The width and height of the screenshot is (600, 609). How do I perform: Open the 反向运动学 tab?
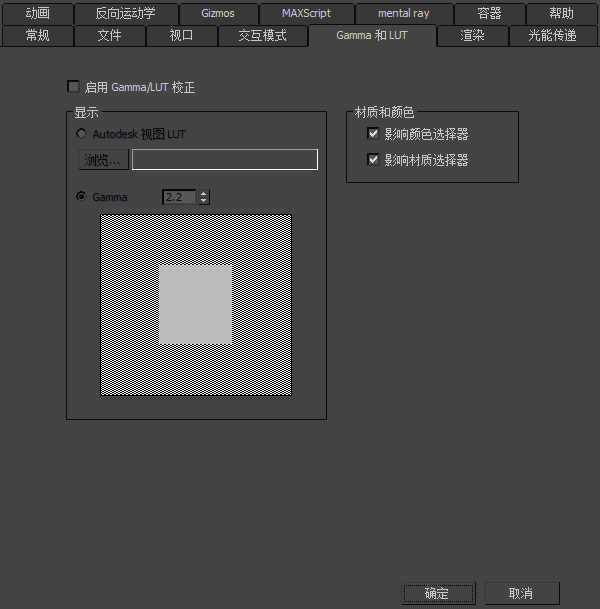coord(126,14)
